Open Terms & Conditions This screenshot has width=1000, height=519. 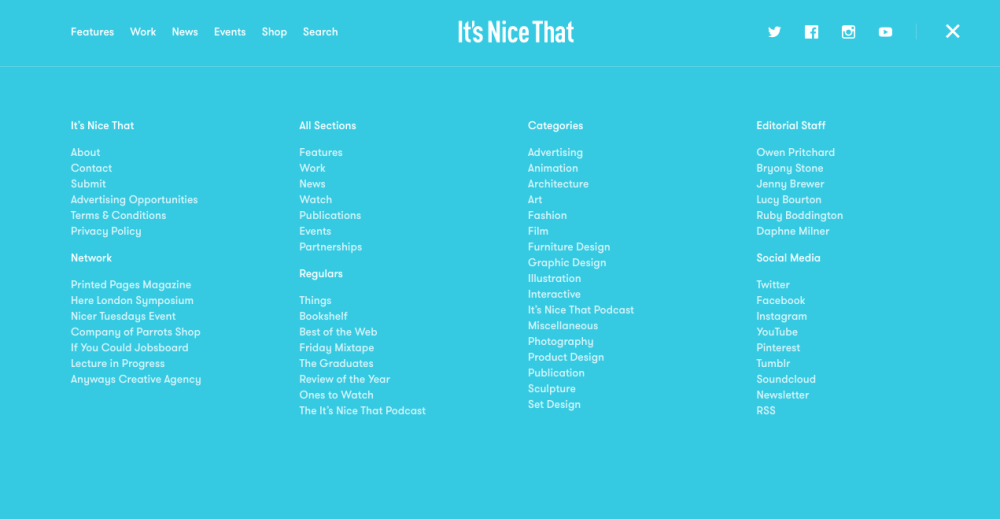tap(119, 216)
